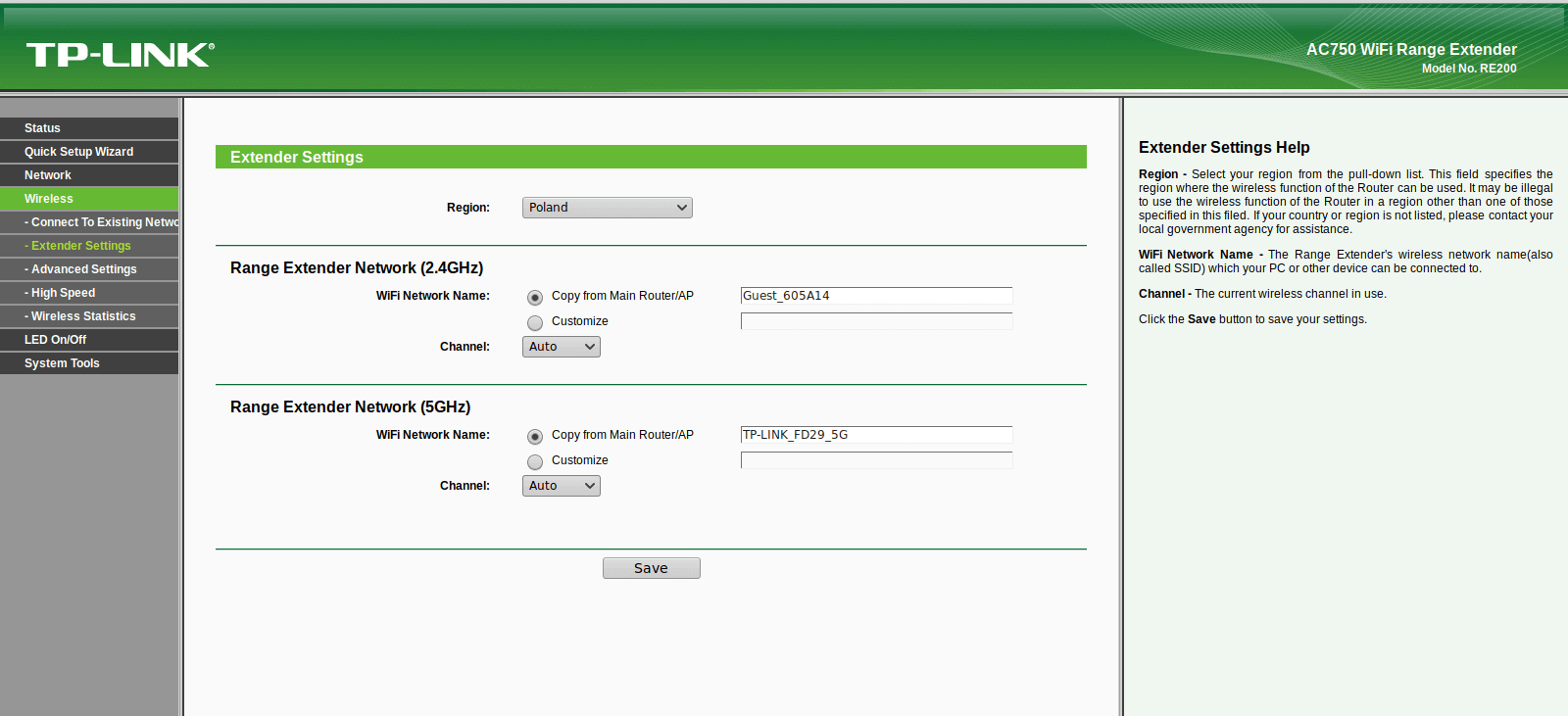The width and height of the screenshot is (1568, 716).
Task: Click the 2.4GHz custom network name field
Action: click(x=876, y=321)
